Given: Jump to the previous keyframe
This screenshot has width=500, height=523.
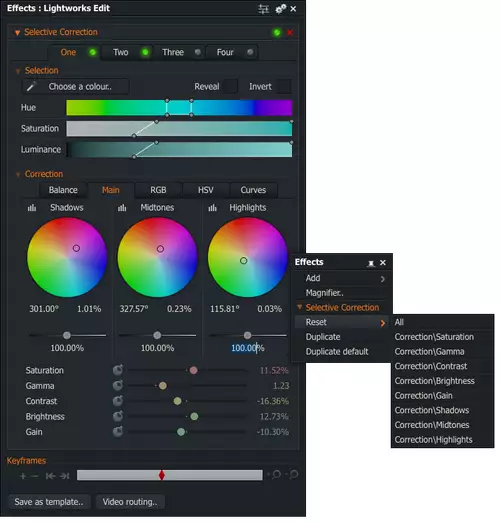Looking at the screenshot, I should pyautogui.click(x=50, y=476).
